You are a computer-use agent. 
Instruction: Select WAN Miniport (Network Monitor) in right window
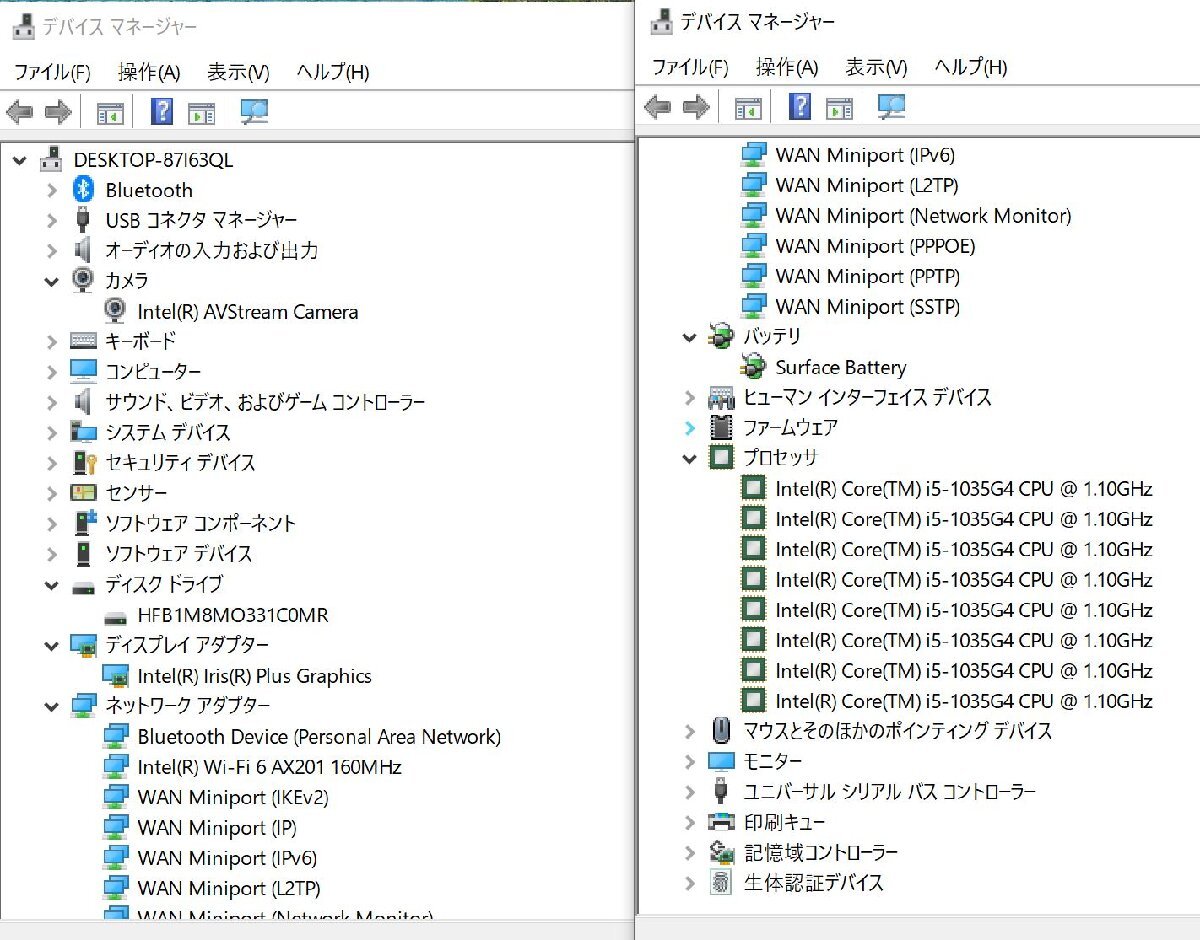pos(923,216)
